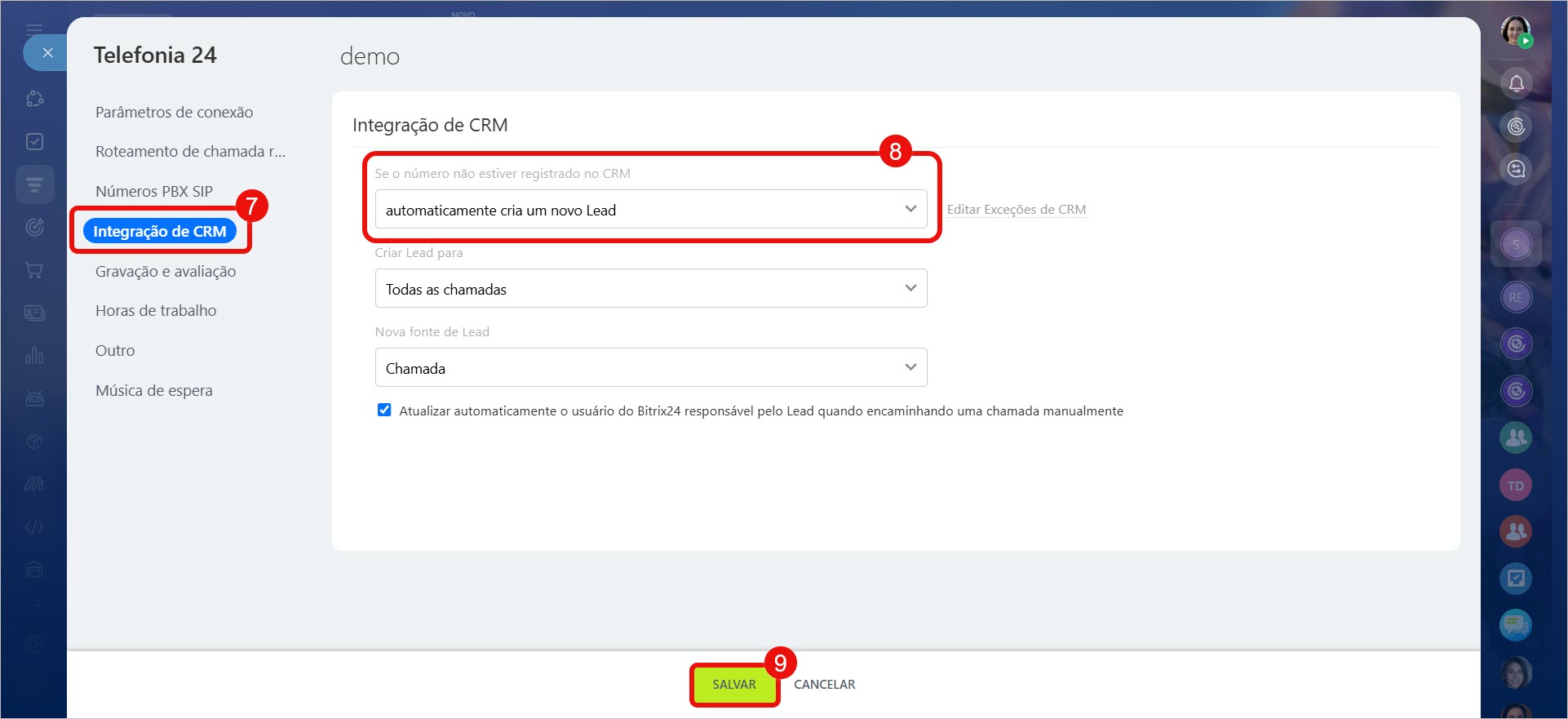Screen dimensions: 1568x719
Task: Open the 'Criar Lead para' dropdown
Action: pyautogui.click(x=650, y=289)
